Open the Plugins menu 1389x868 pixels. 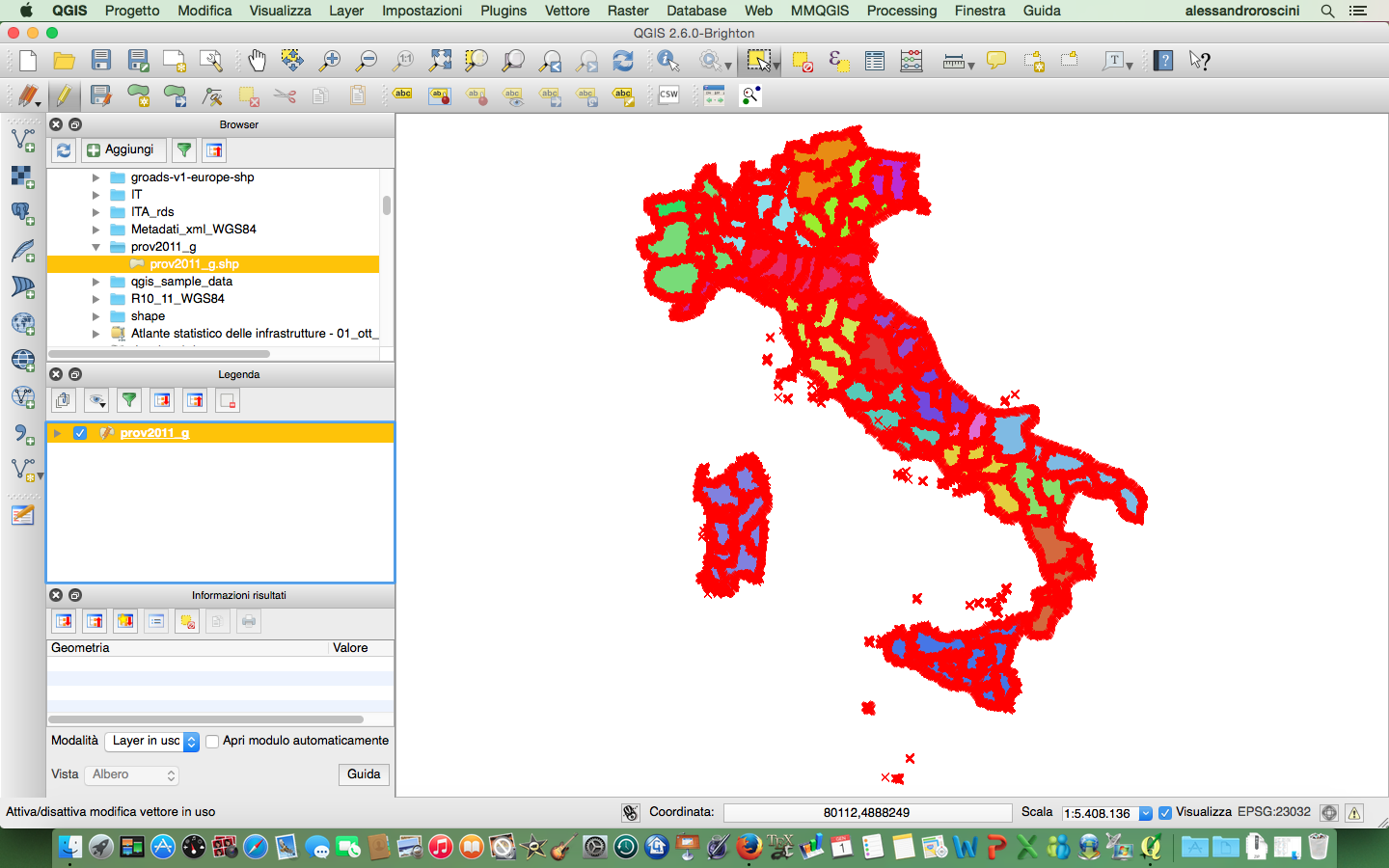pyautogui.click(x=504, y=11)
